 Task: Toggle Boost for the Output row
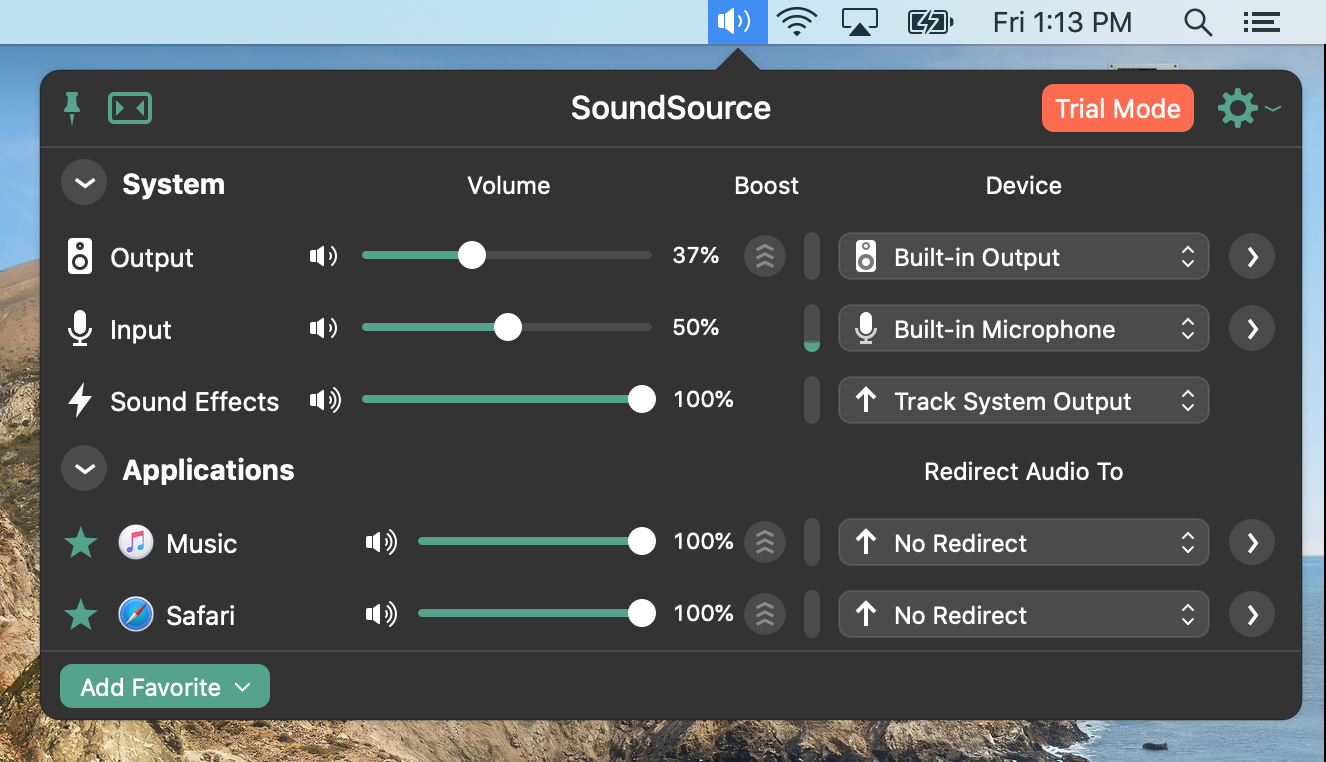point(765,257)
